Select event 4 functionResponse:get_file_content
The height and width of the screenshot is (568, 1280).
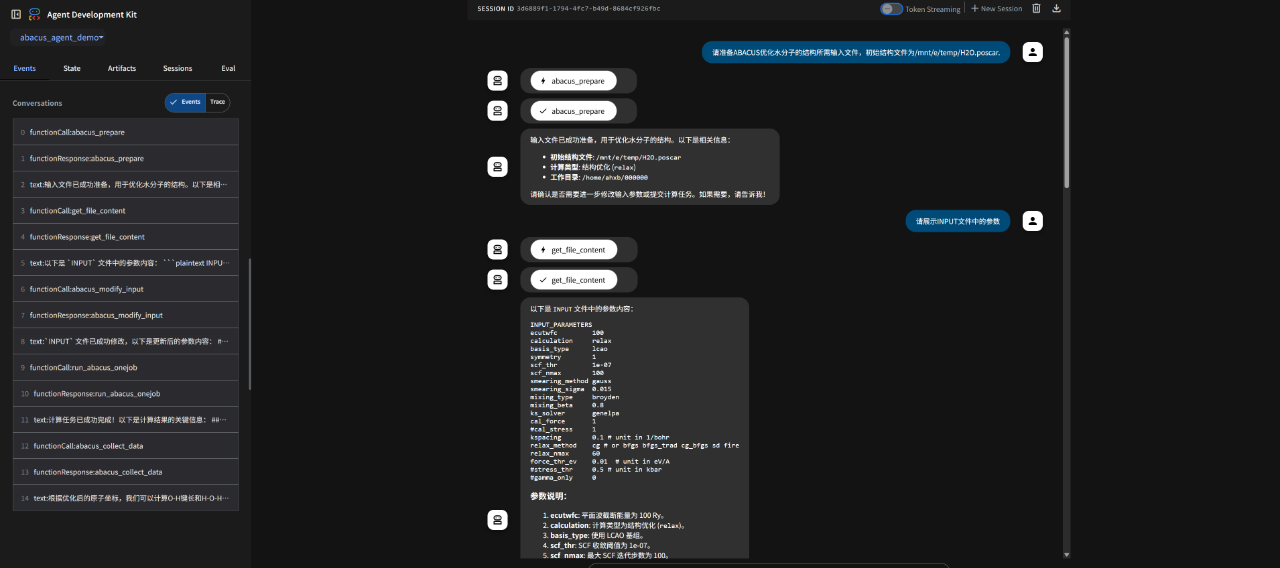click(126, 237)
